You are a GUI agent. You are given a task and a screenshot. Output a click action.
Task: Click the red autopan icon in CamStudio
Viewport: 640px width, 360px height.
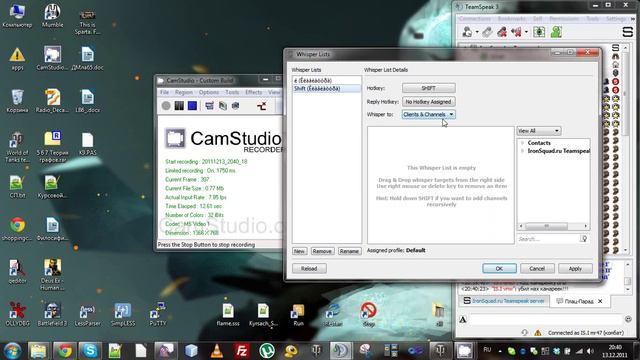(262, 106)
